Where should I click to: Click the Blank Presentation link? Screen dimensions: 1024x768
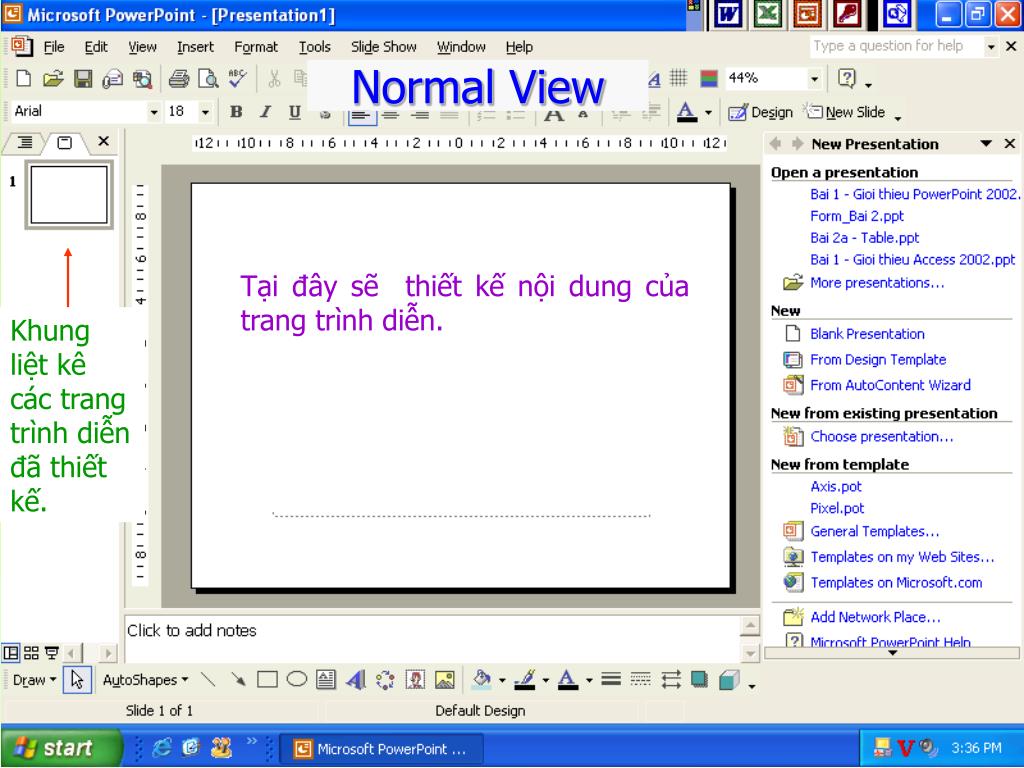(x=867, y=334)
